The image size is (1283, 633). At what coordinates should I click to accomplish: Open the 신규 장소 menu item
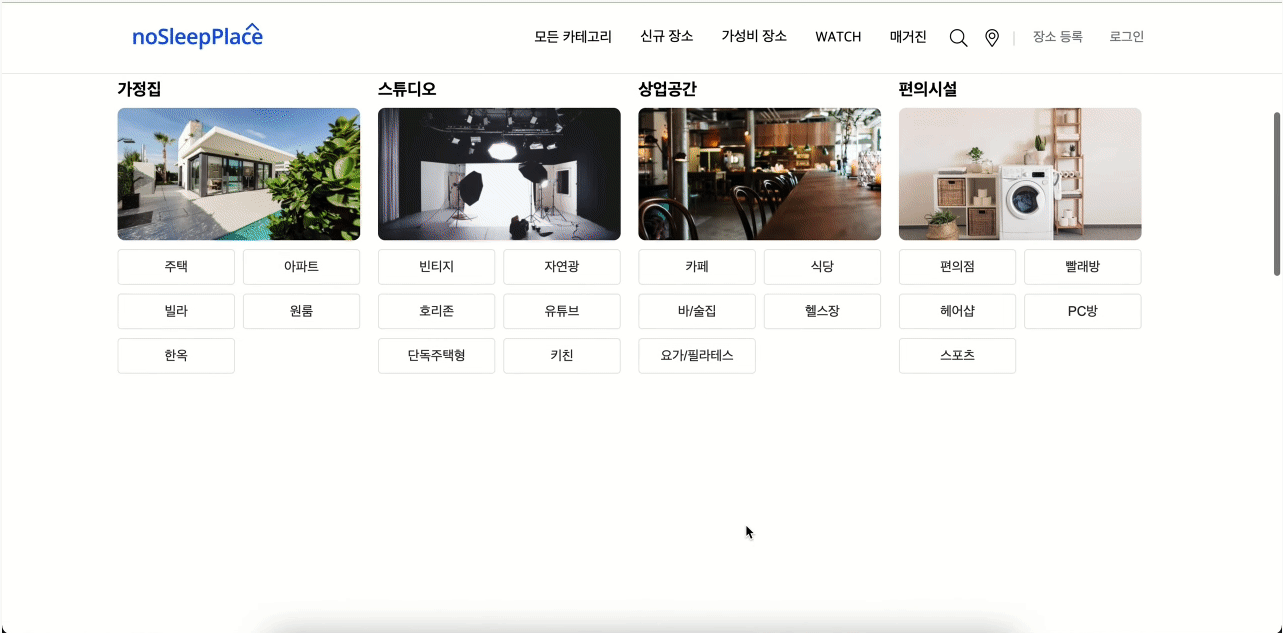click(x=667, y=37)
